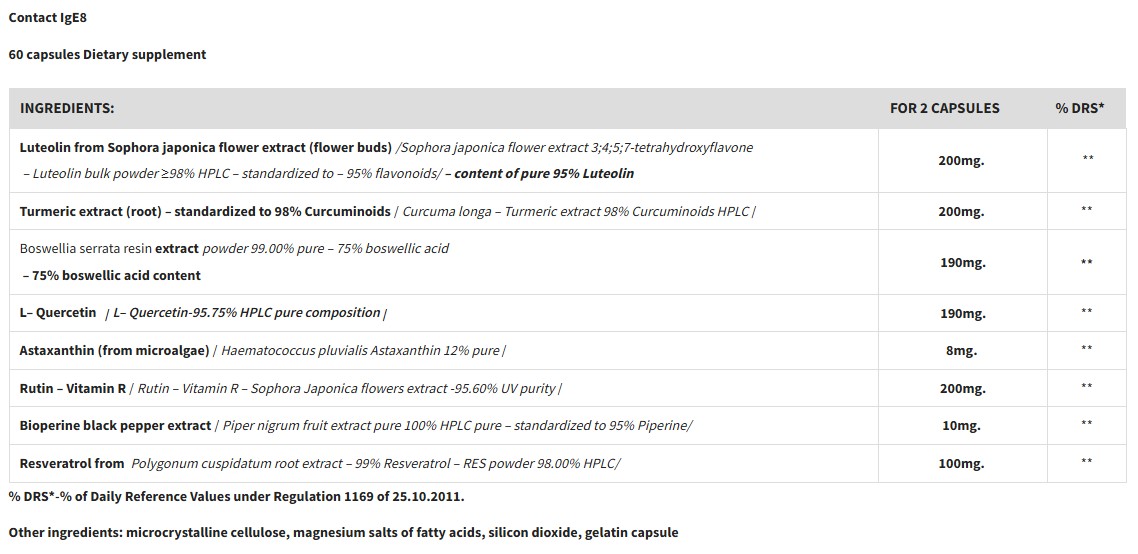Click the FOR 2 CAPSULES column header
The height and width of the screenshot is (554, 1138).
pos(944,108)
